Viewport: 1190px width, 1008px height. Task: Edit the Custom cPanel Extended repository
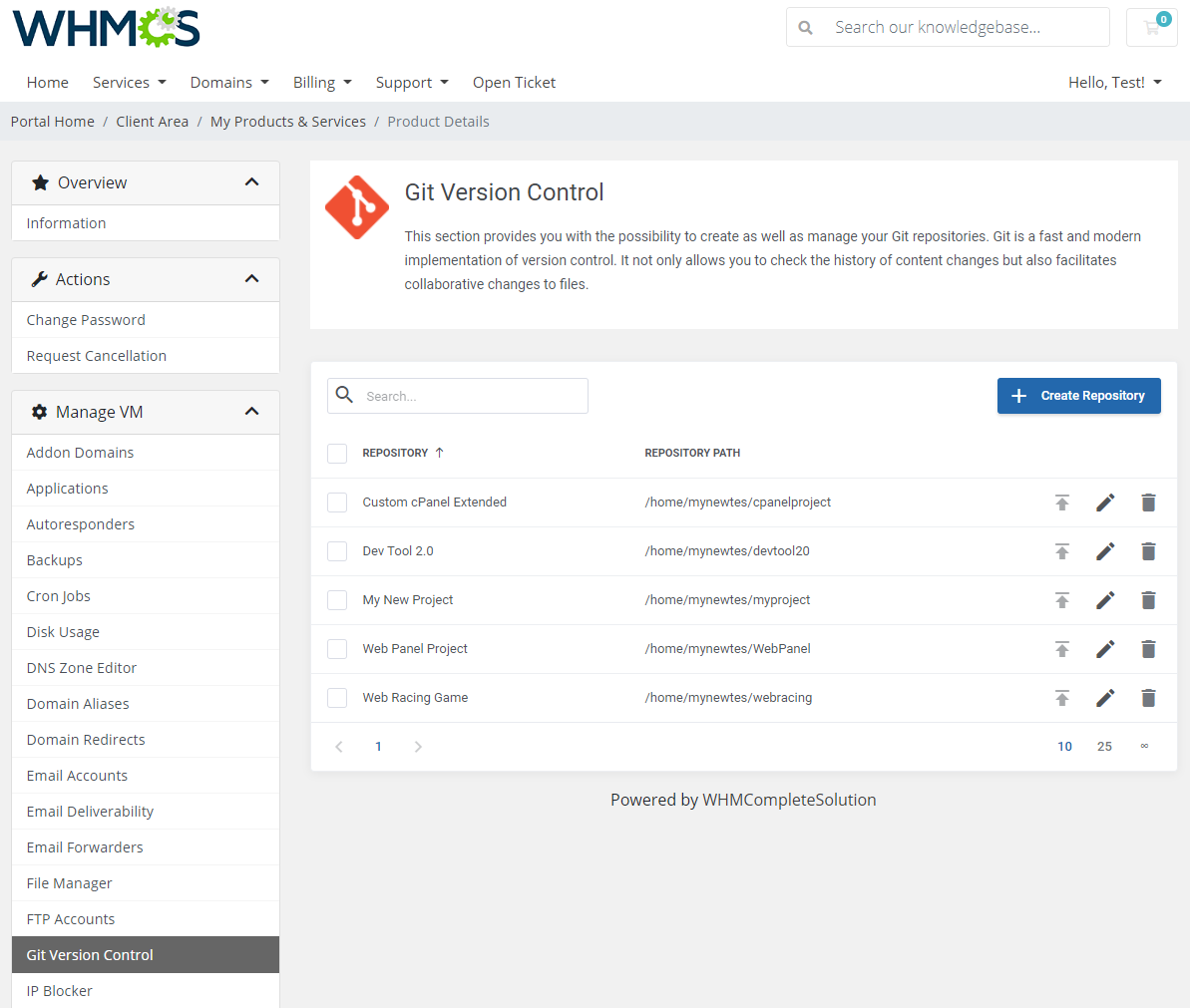coord(1105,503)
